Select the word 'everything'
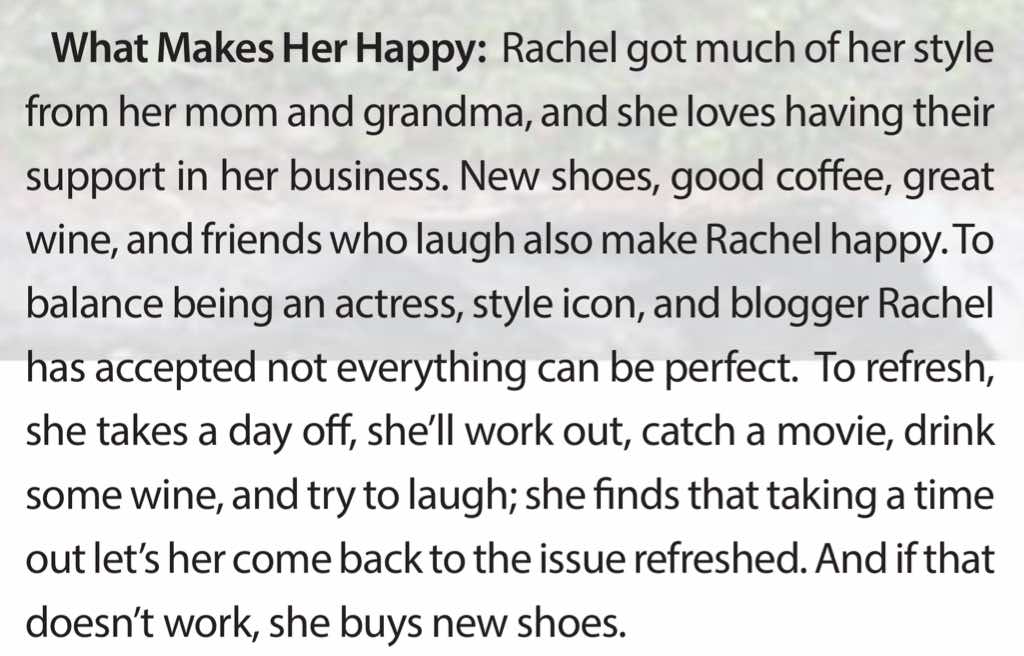The width and height of the screenshot is (1024, 656). pos(431,370)
